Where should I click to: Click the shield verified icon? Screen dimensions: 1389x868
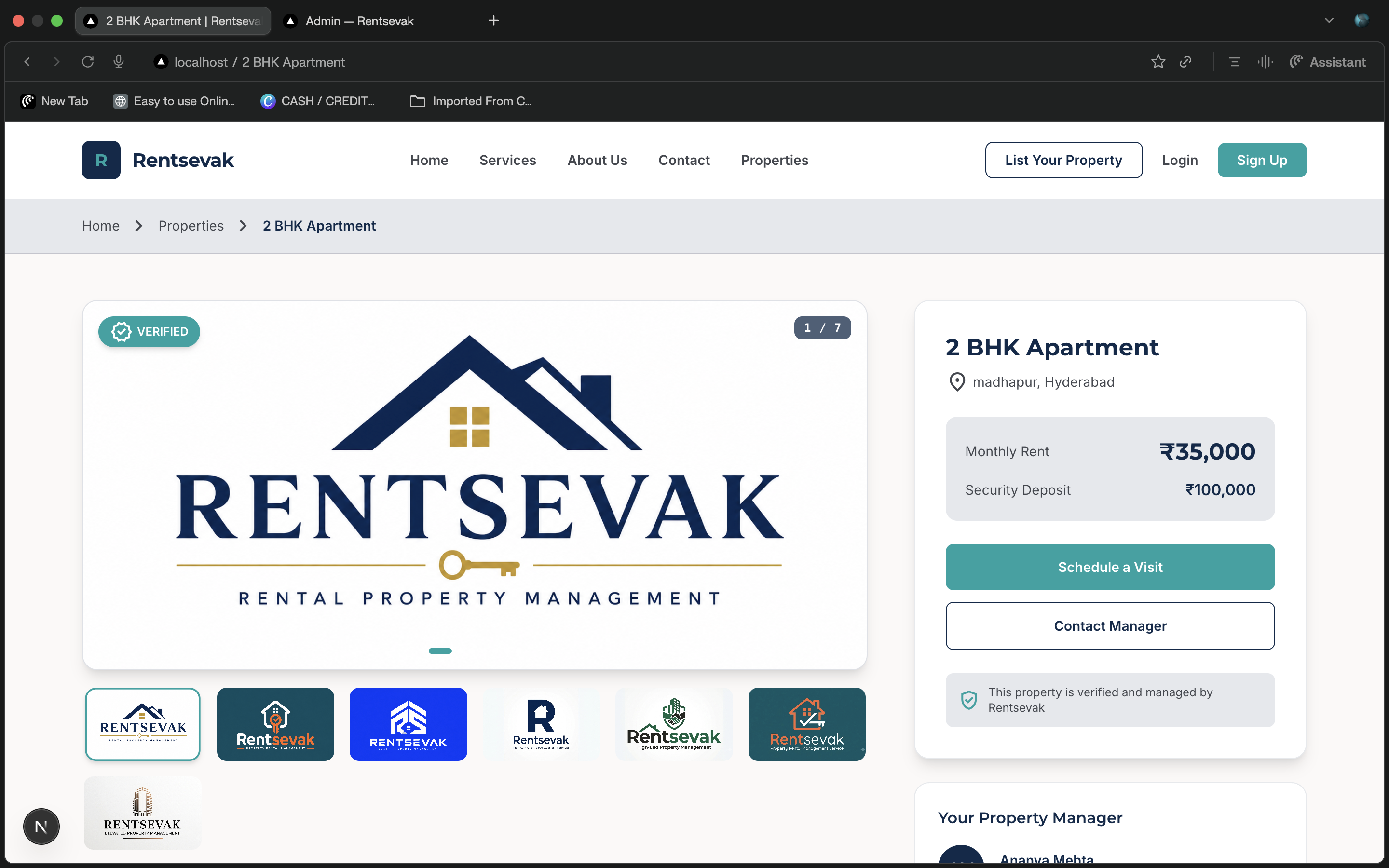tap(969, 700)
